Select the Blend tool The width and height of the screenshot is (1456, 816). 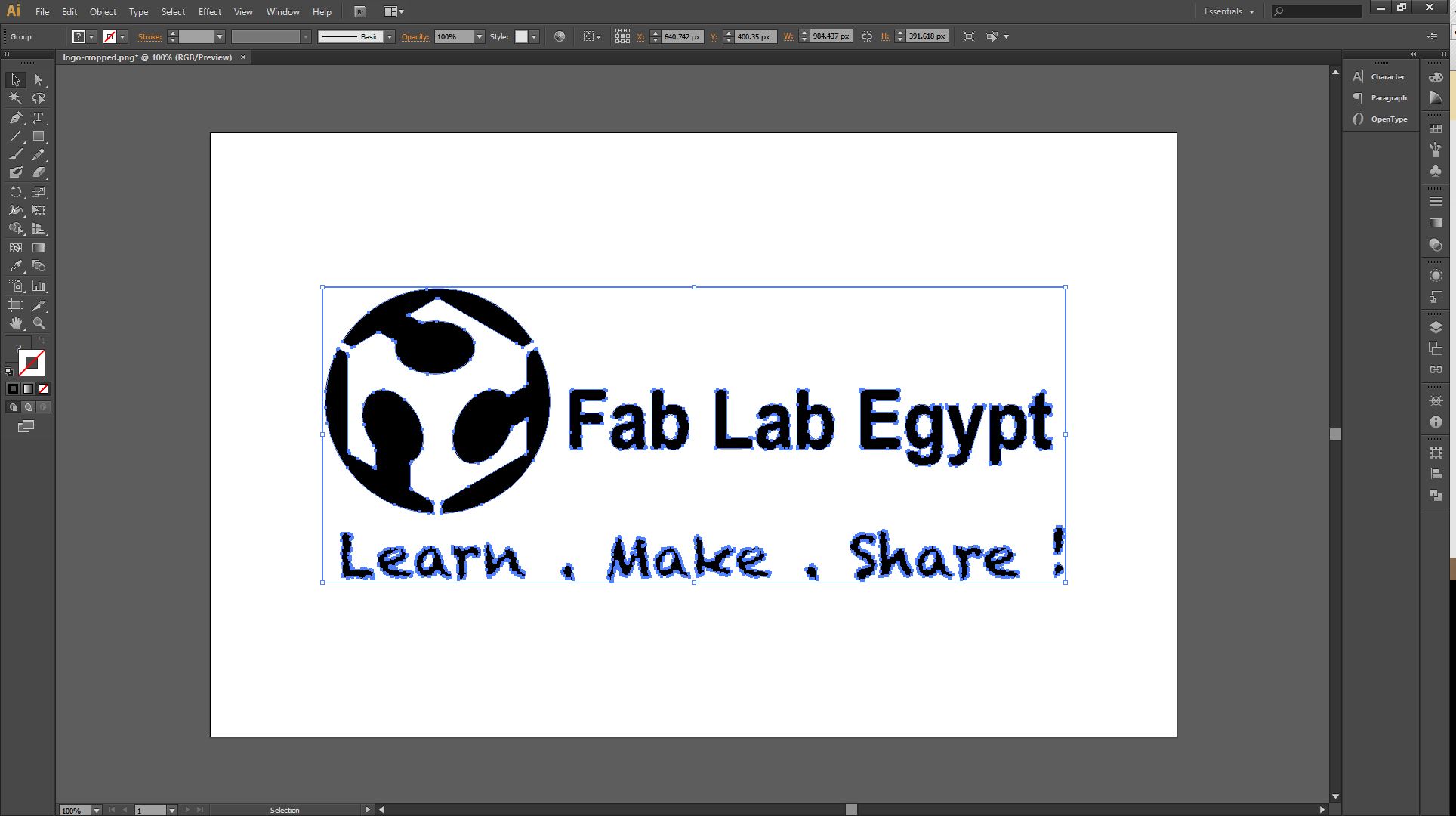click(x=39, y=266)
